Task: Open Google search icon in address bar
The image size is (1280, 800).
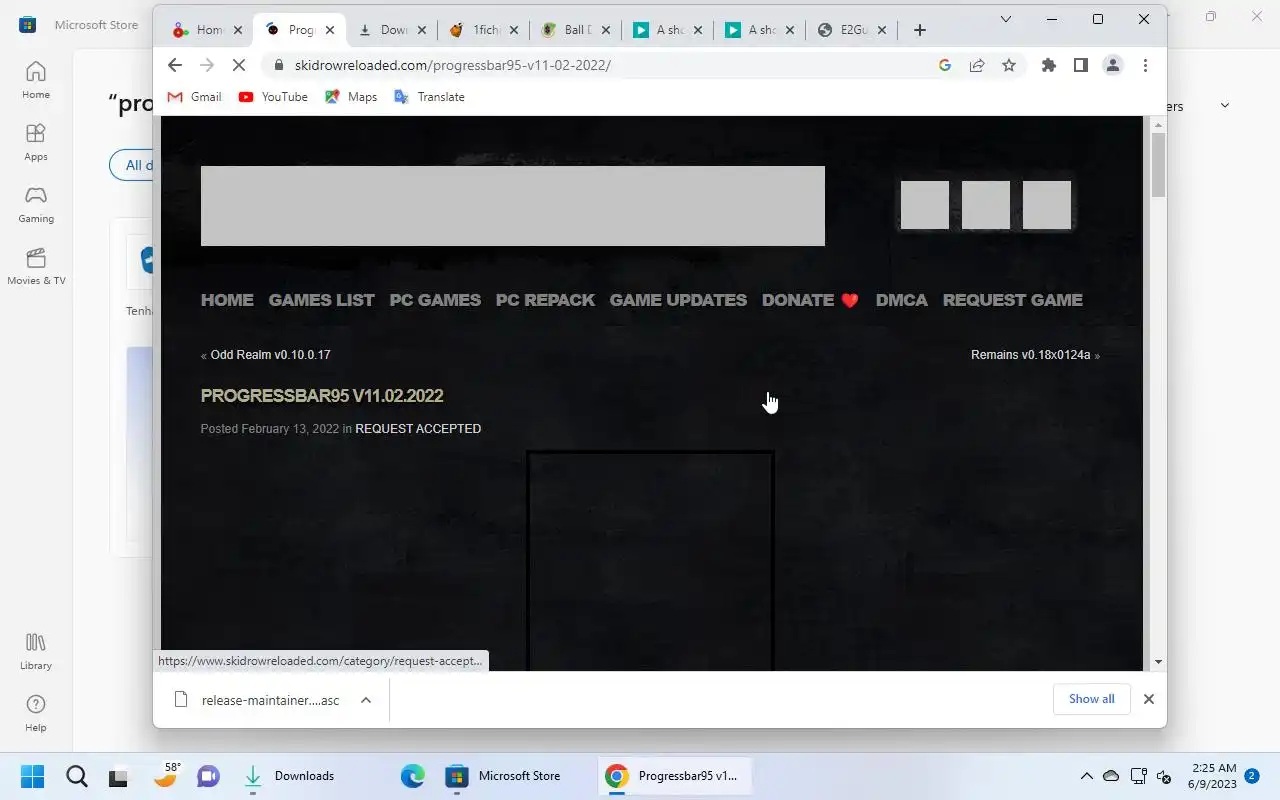Action: 945,65
